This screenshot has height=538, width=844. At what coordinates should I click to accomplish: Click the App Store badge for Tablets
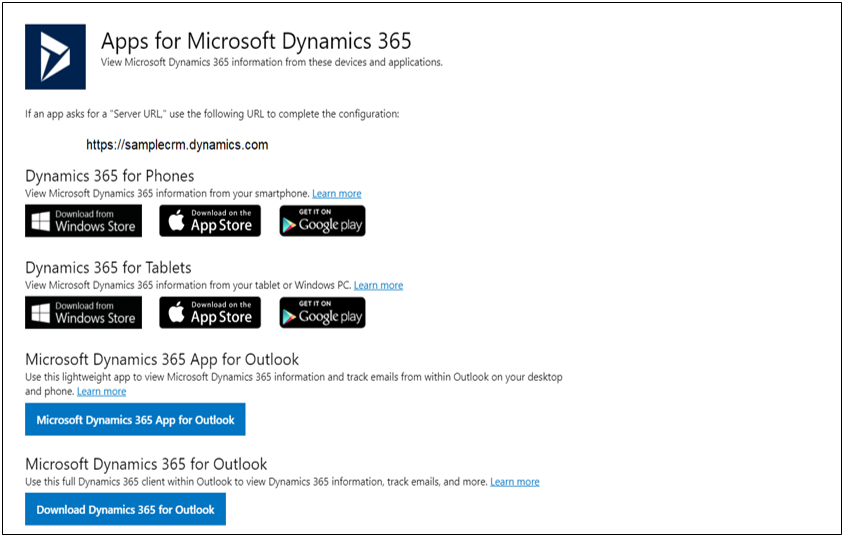pos(210,313)
